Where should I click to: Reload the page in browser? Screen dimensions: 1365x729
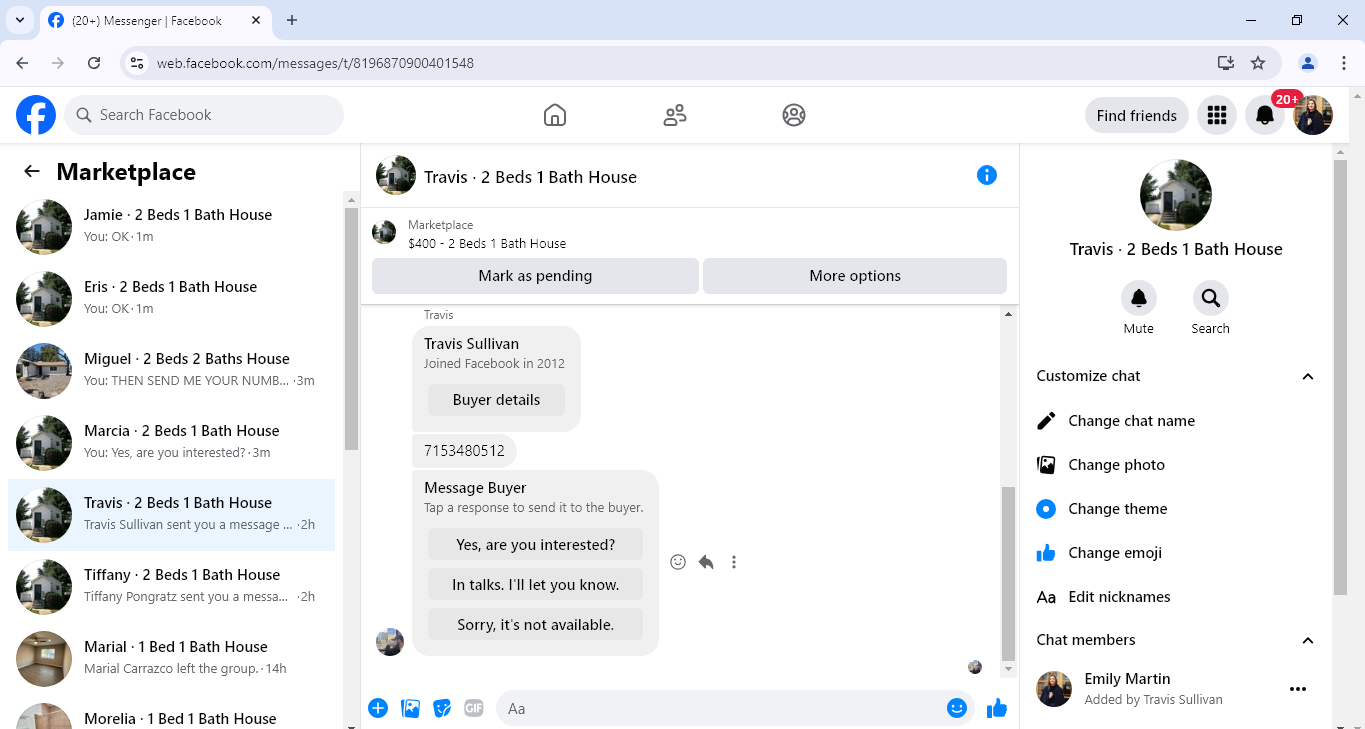(94, 63)
